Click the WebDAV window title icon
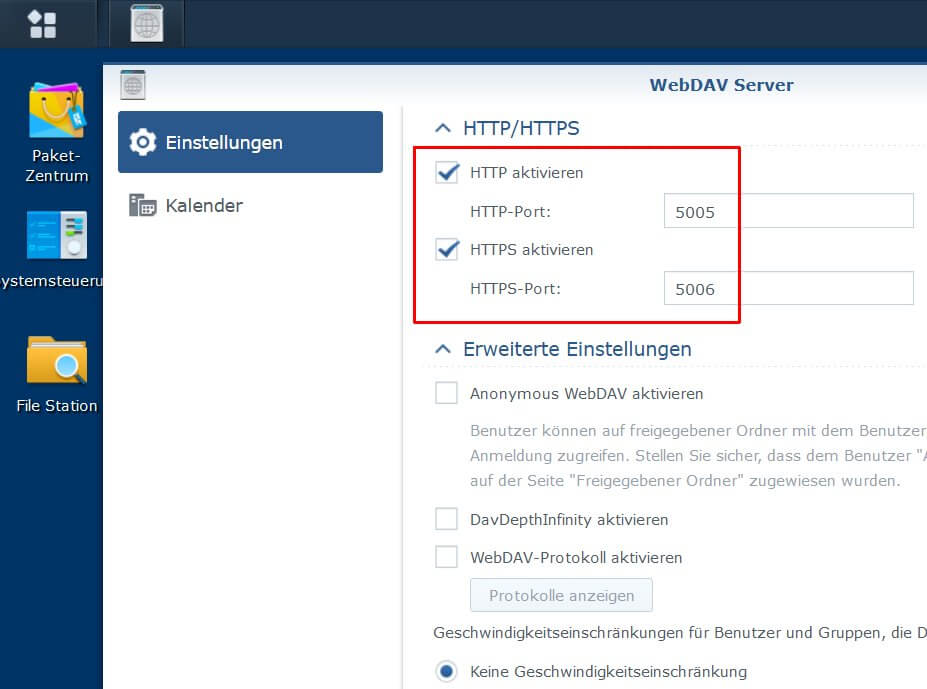 (x=132, y=85)
